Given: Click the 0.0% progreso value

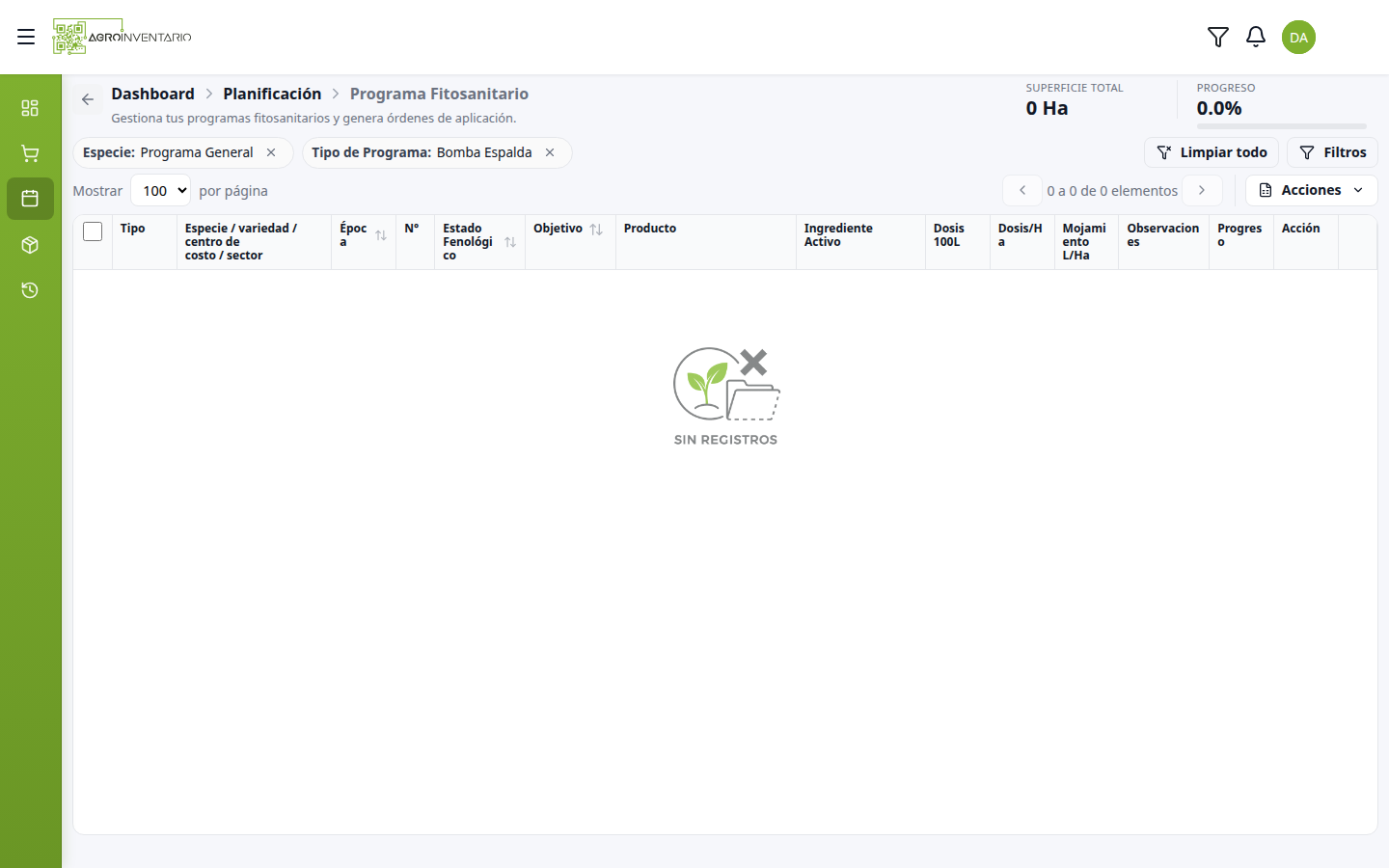Looking at the screenshot, I should pyautogui.click(x=1219, y=108).
